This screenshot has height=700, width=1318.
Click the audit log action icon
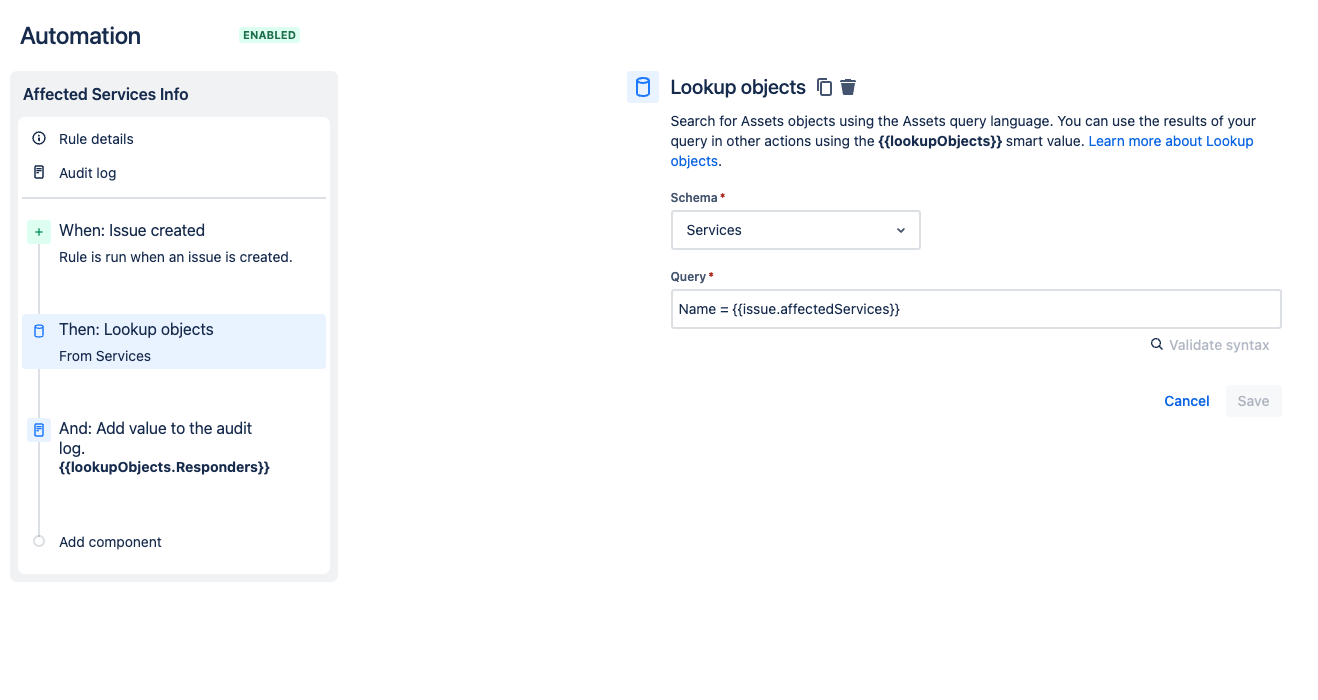[x=39, y=430]
